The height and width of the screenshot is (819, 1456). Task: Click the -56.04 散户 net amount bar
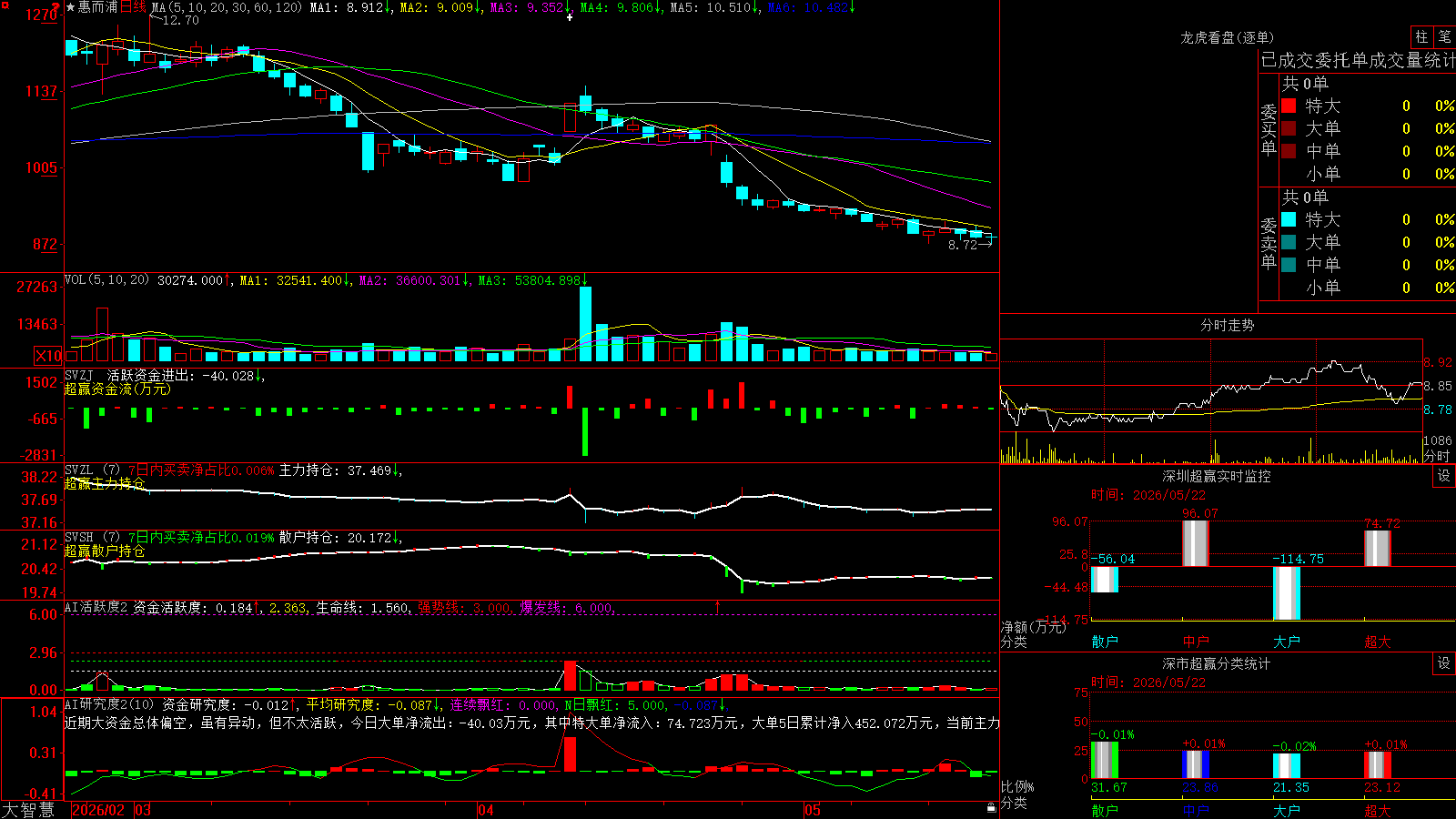click(x=1105, y=580)
